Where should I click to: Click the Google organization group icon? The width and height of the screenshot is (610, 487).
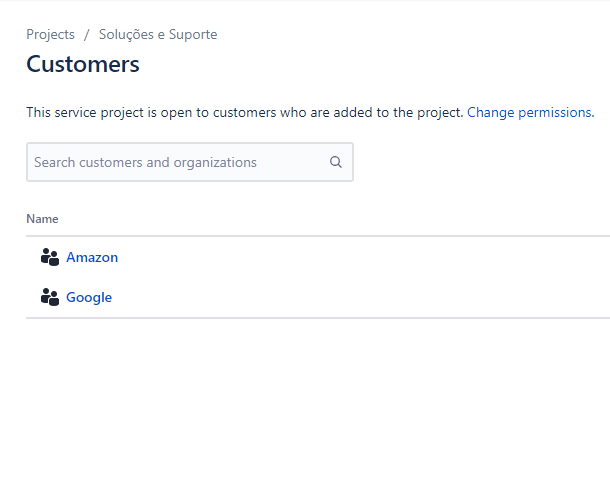50,297
